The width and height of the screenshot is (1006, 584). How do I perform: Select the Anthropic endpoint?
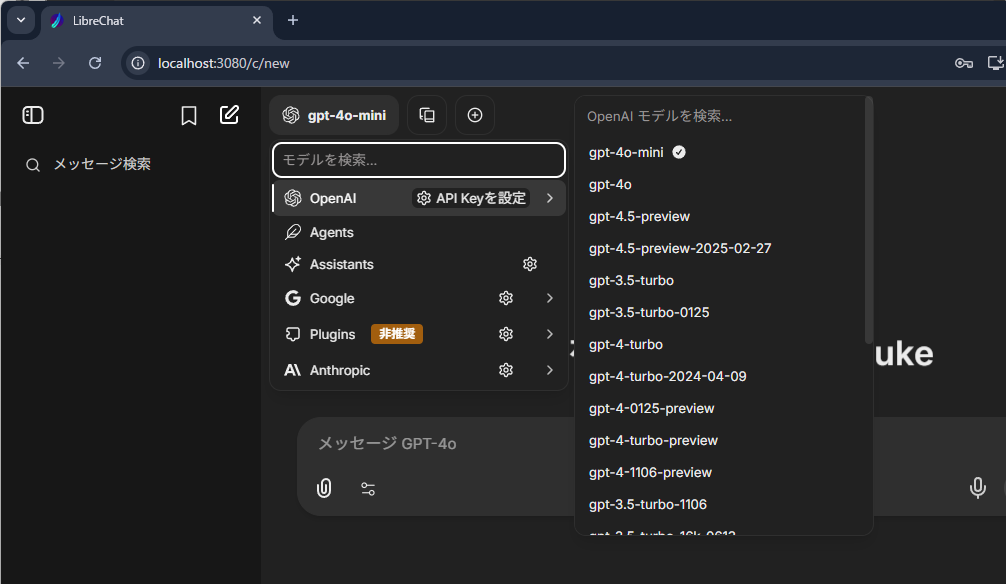[420, 370]
